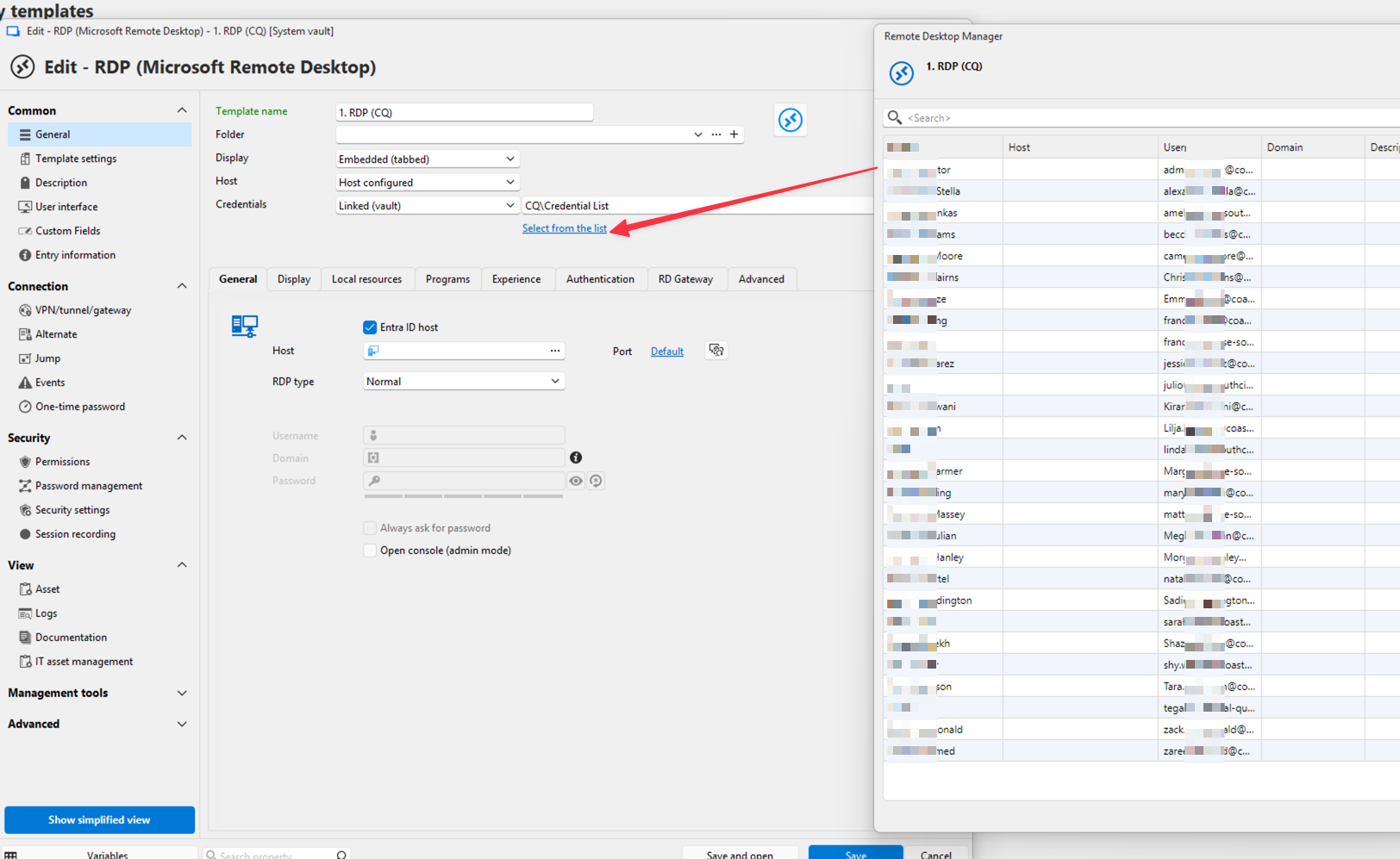The width and height of the screenshot is (1400, 859).
Task: Switch to the RD Gateway tab
Action: (x=685, y=279)
